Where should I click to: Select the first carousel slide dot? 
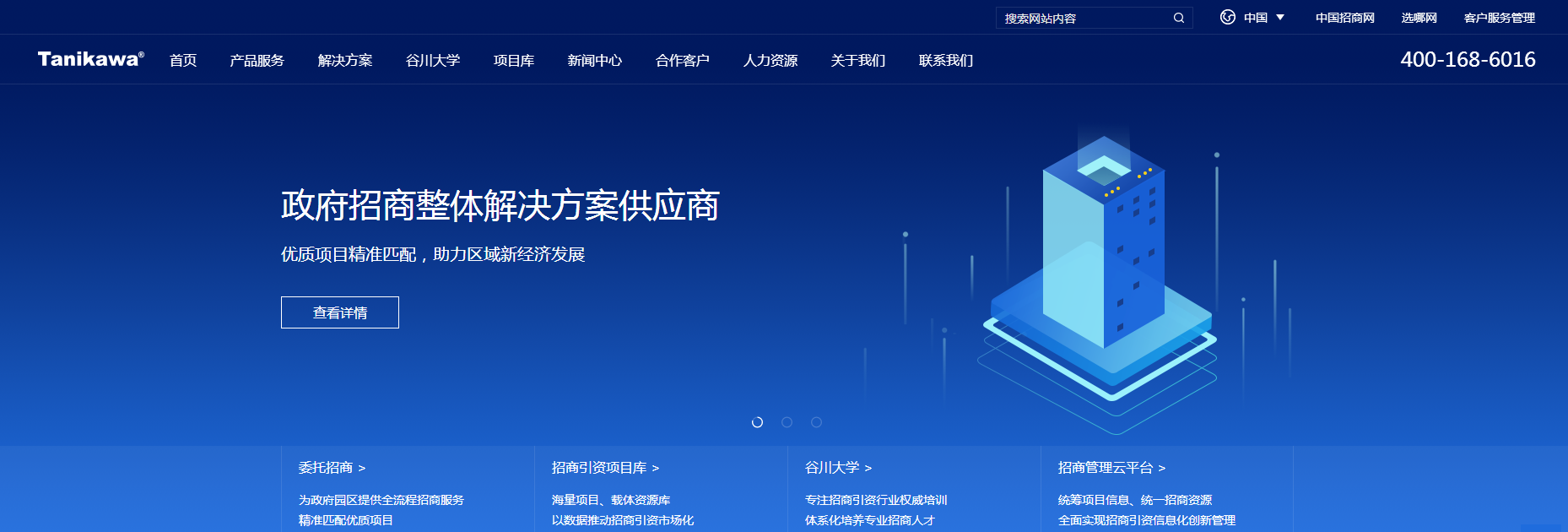coord(757,422)
